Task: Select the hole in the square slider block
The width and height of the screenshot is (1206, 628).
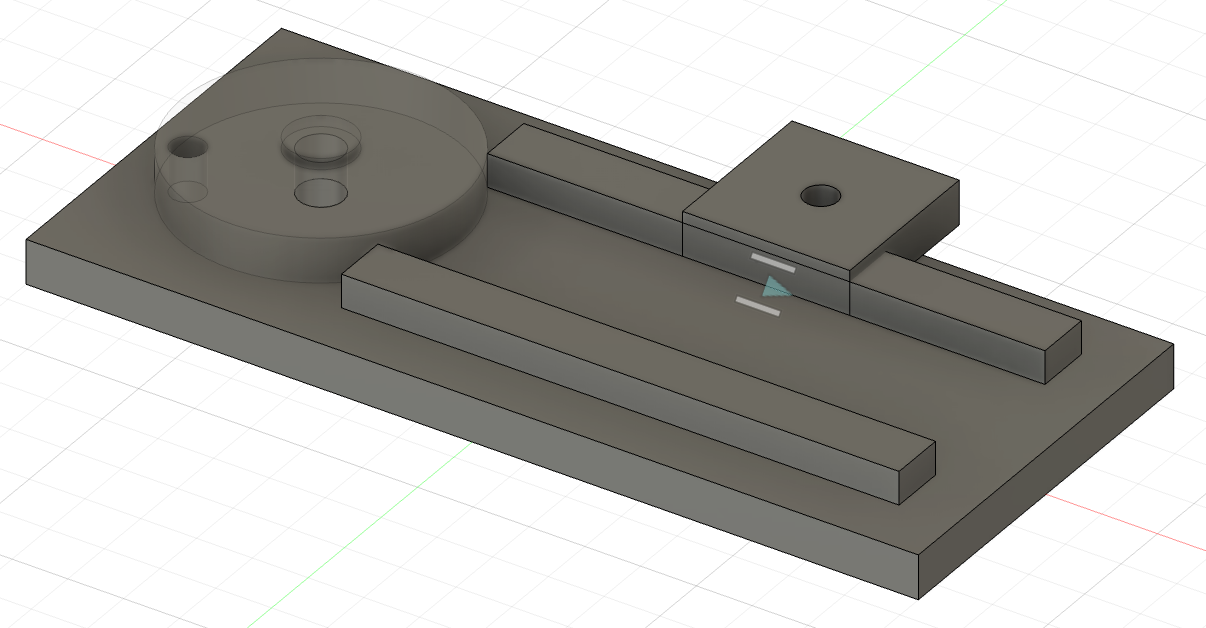Action: point(822,195)
